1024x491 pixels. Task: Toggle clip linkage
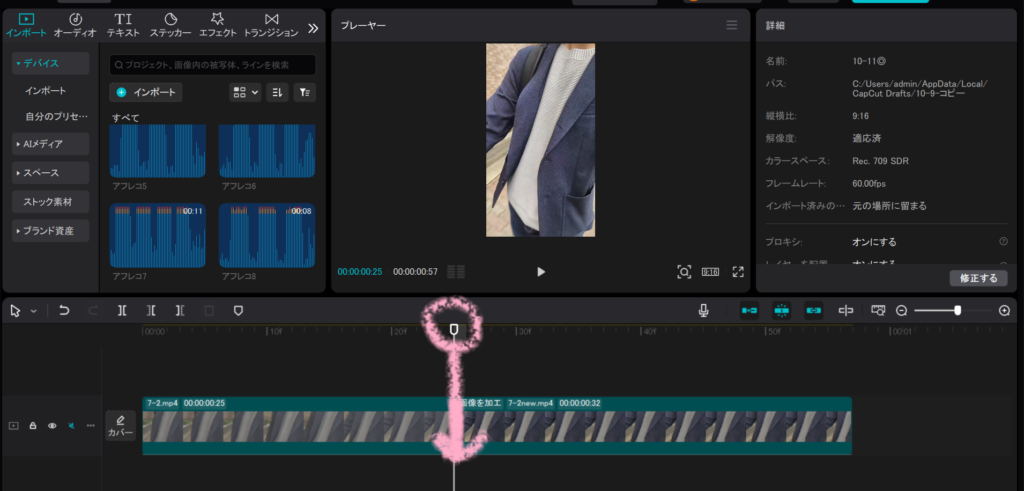tap(813, 311)
